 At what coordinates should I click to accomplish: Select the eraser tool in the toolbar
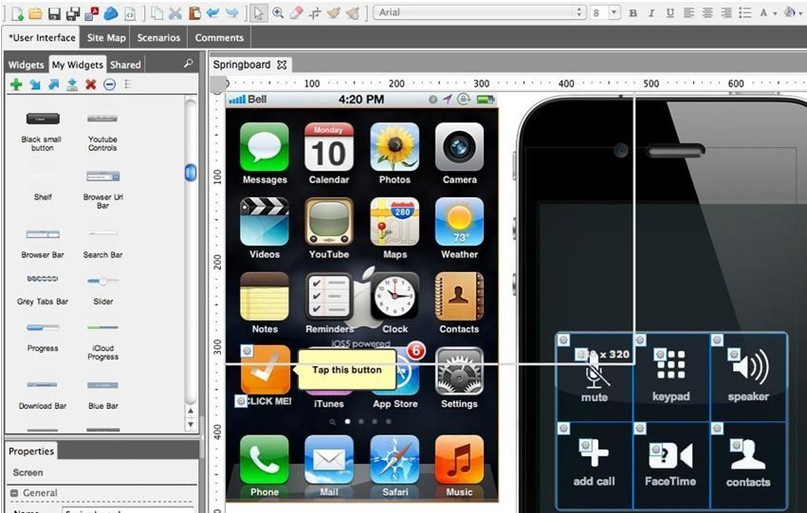pos(295,13)
